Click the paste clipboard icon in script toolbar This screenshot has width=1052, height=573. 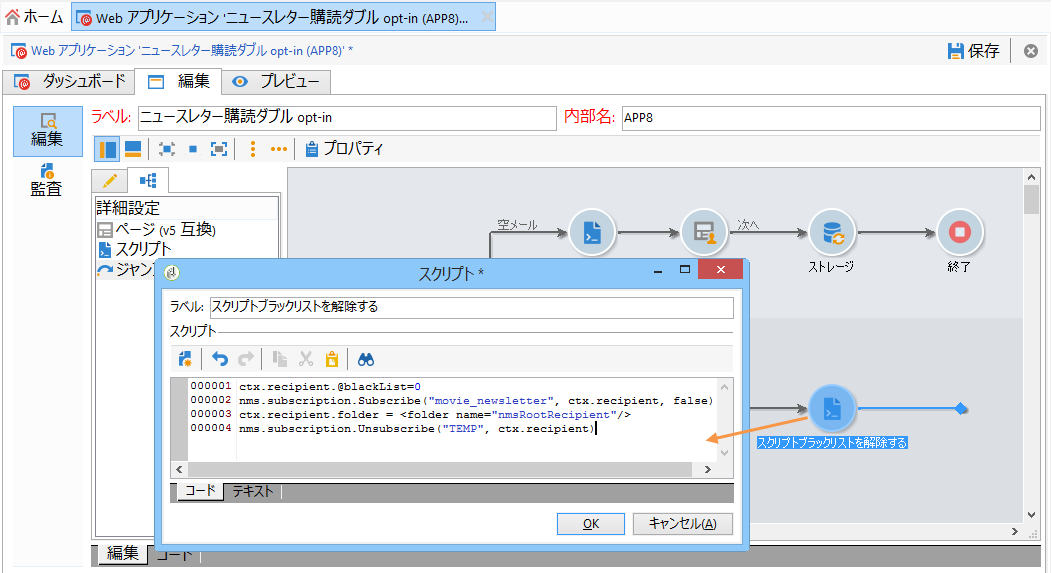[x=331, y=360]
